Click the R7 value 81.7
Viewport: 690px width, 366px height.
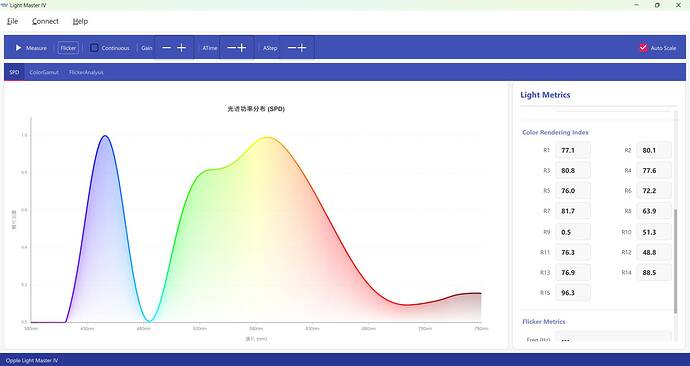[573, 211]
